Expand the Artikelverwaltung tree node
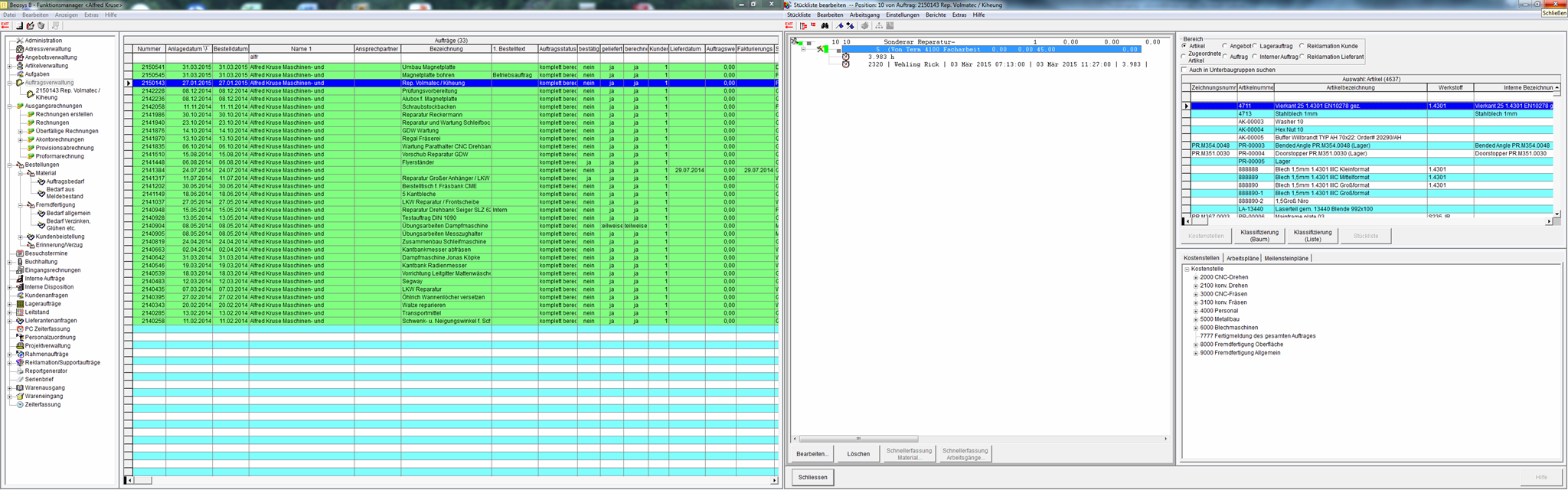The width and height of the screenshot is (1568, 490). 10,66
